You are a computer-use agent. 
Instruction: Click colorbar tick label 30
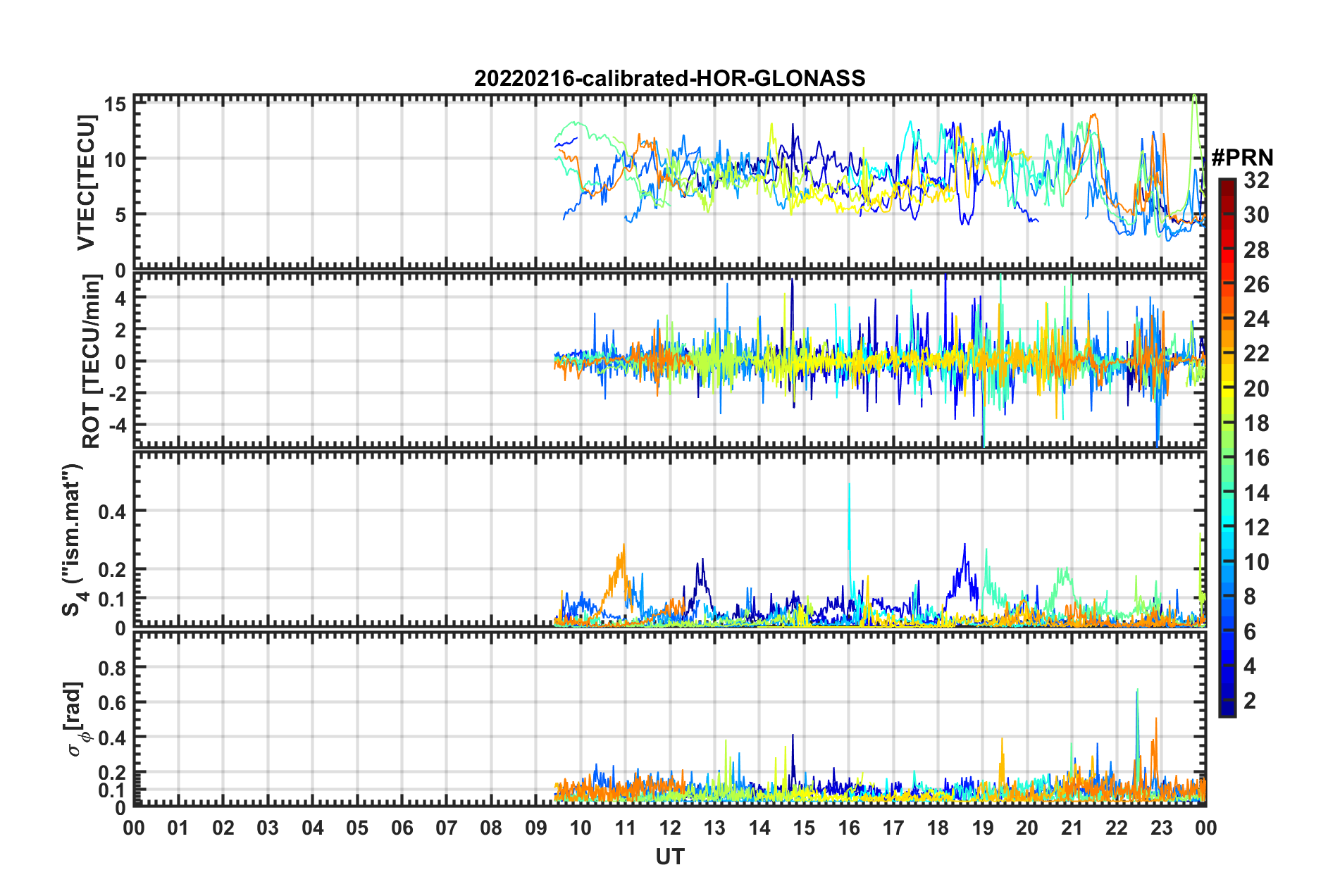coord(1256,215)
